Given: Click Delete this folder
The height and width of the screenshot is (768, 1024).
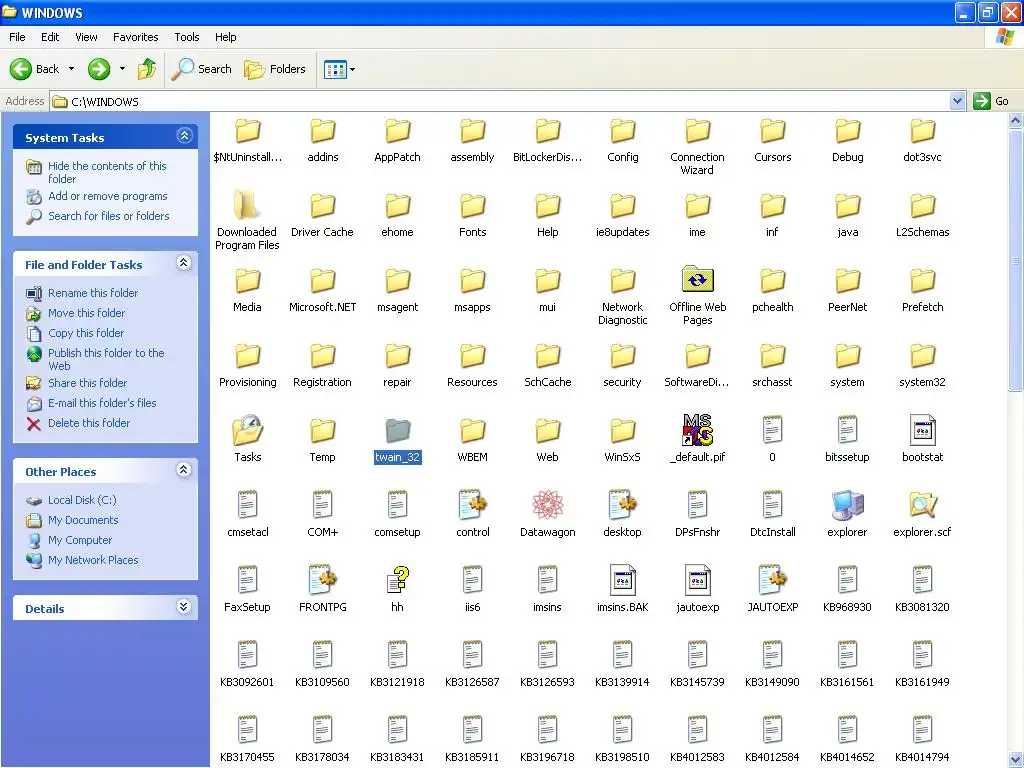Looking at the screenshot, I should pos(89,423).
